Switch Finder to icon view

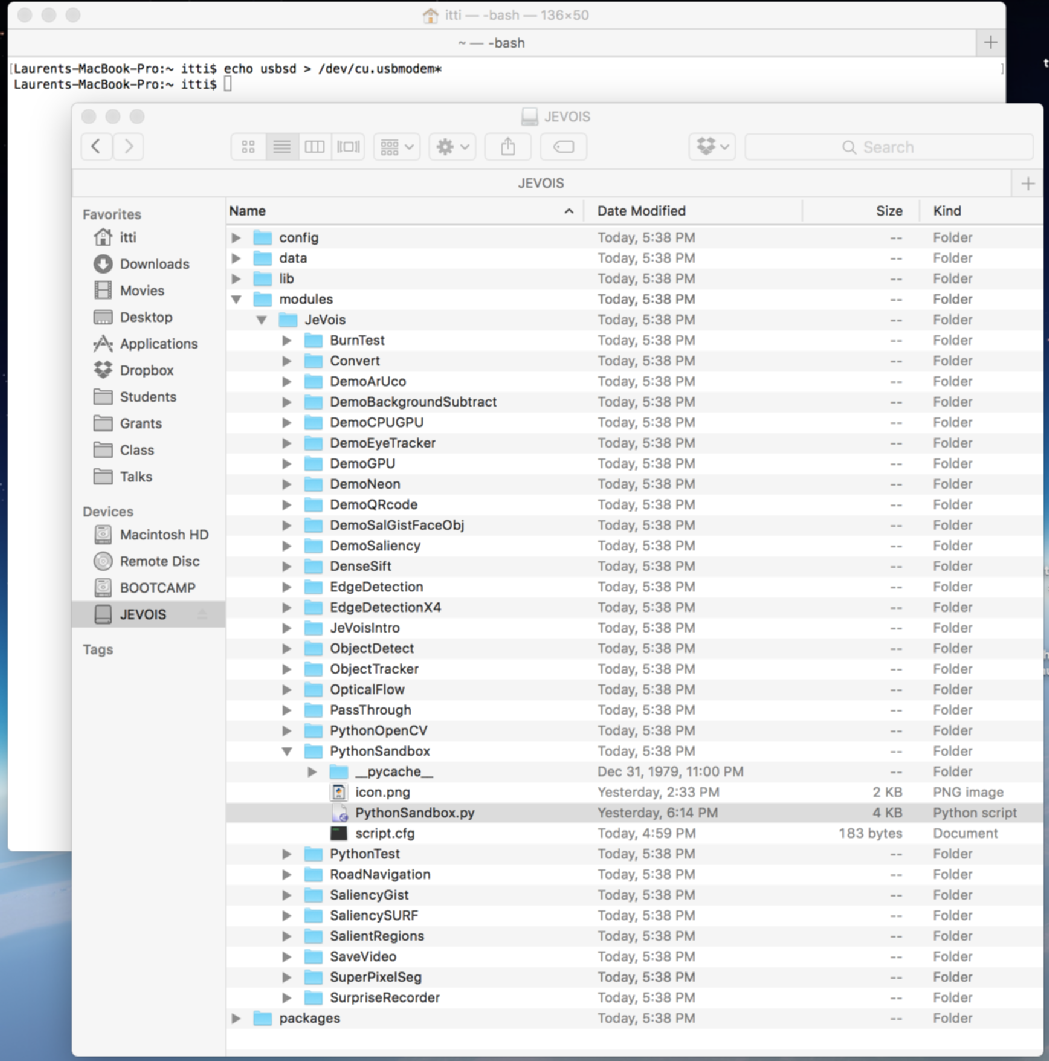tap(248, 147)
